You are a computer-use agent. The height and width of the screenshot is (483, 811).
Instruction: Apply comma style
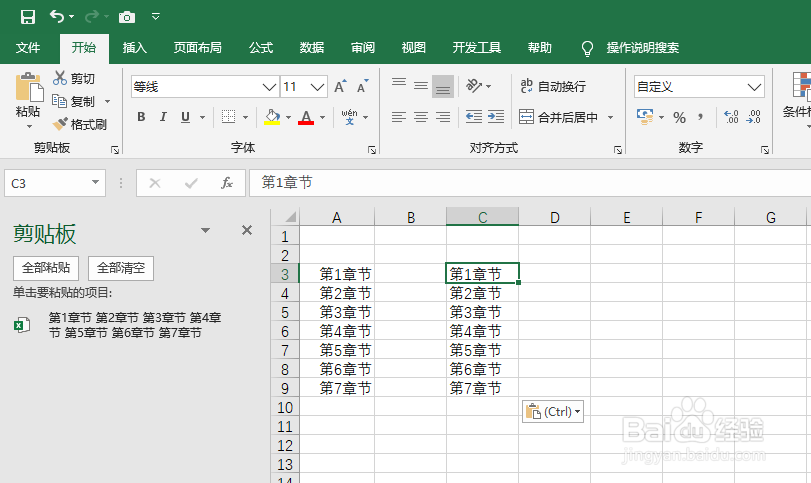701,117
